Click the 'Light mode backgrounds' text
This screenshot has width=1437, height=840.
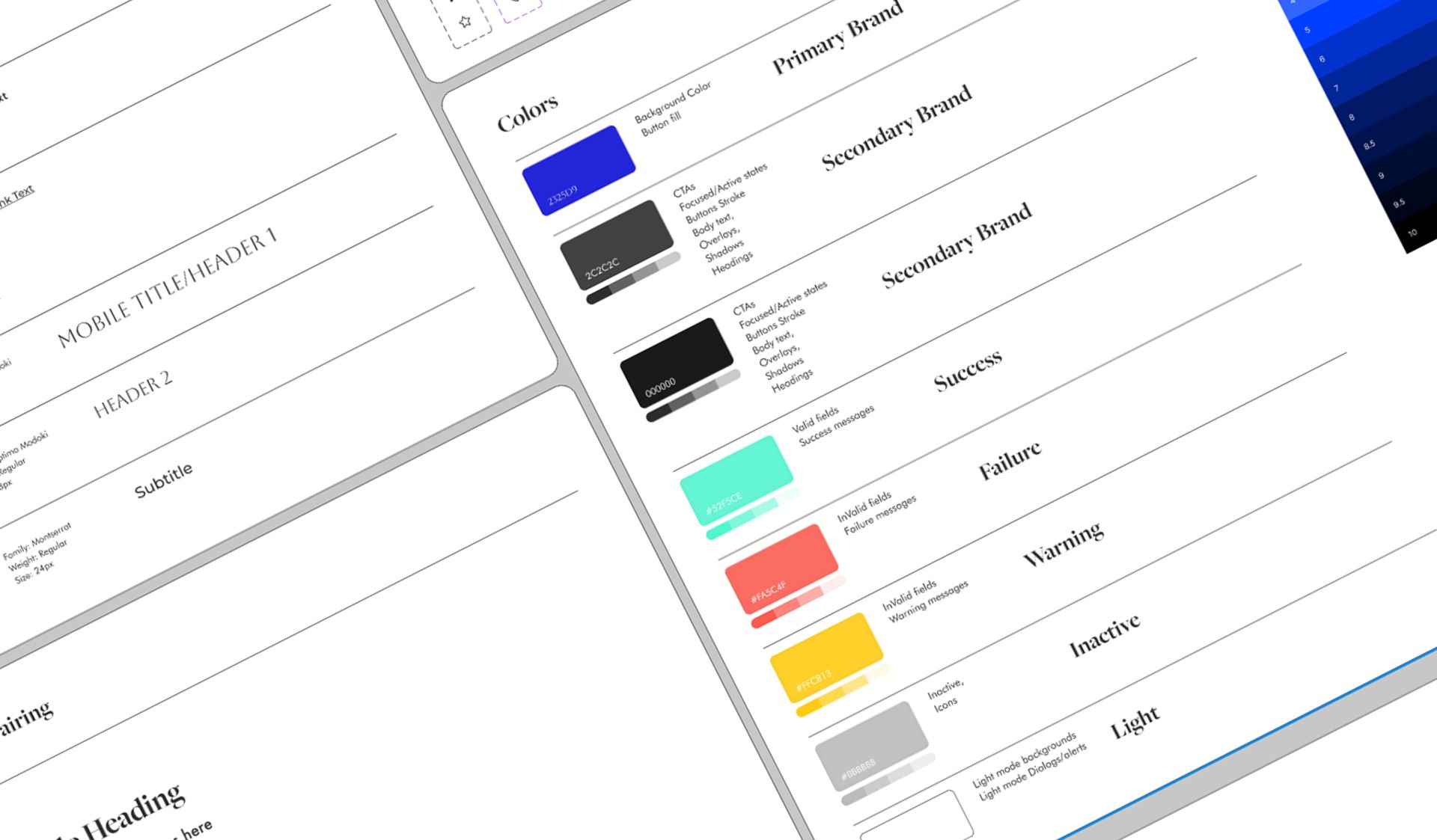pyautogui.click(x=1025, y=760)
